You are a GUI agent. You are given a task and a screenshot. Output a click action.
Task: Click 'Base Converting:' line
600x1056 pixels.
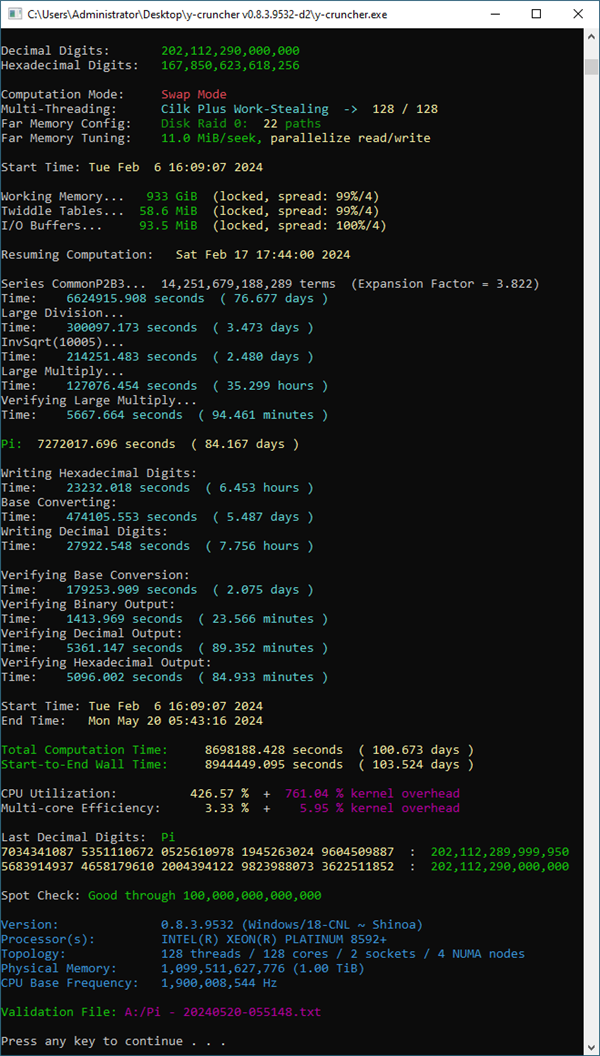(x=59, y=502)
